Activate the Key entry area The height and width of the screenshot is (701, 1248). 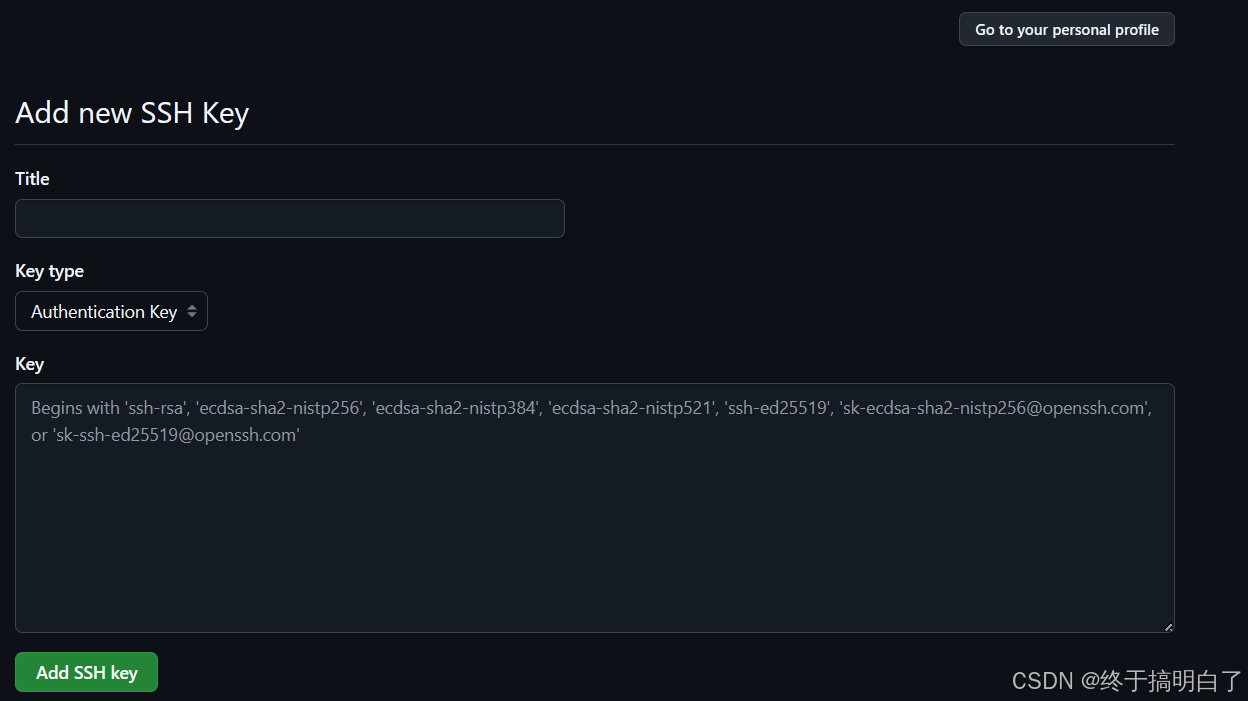(x=594, y=507)
